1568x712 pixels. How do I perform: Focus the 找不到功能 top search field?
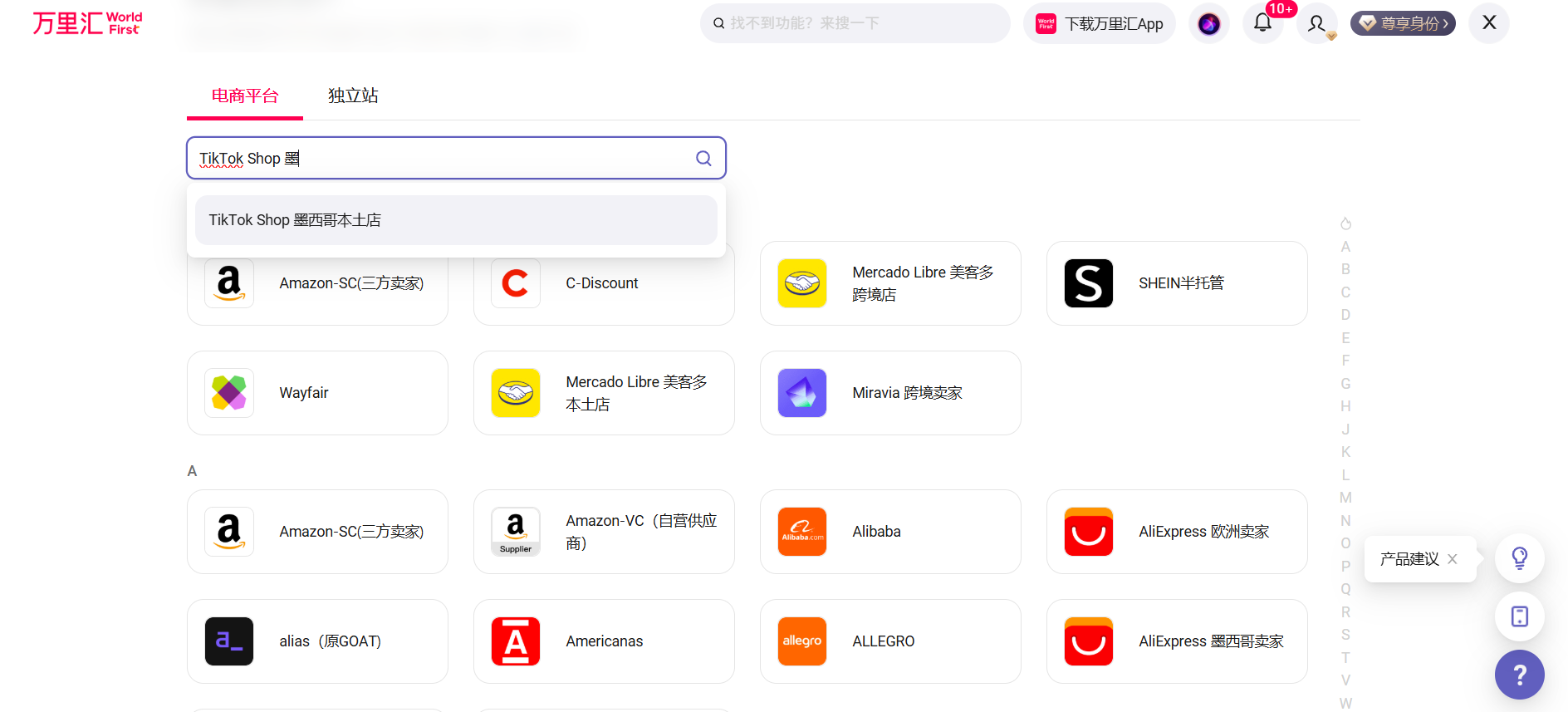855,23
